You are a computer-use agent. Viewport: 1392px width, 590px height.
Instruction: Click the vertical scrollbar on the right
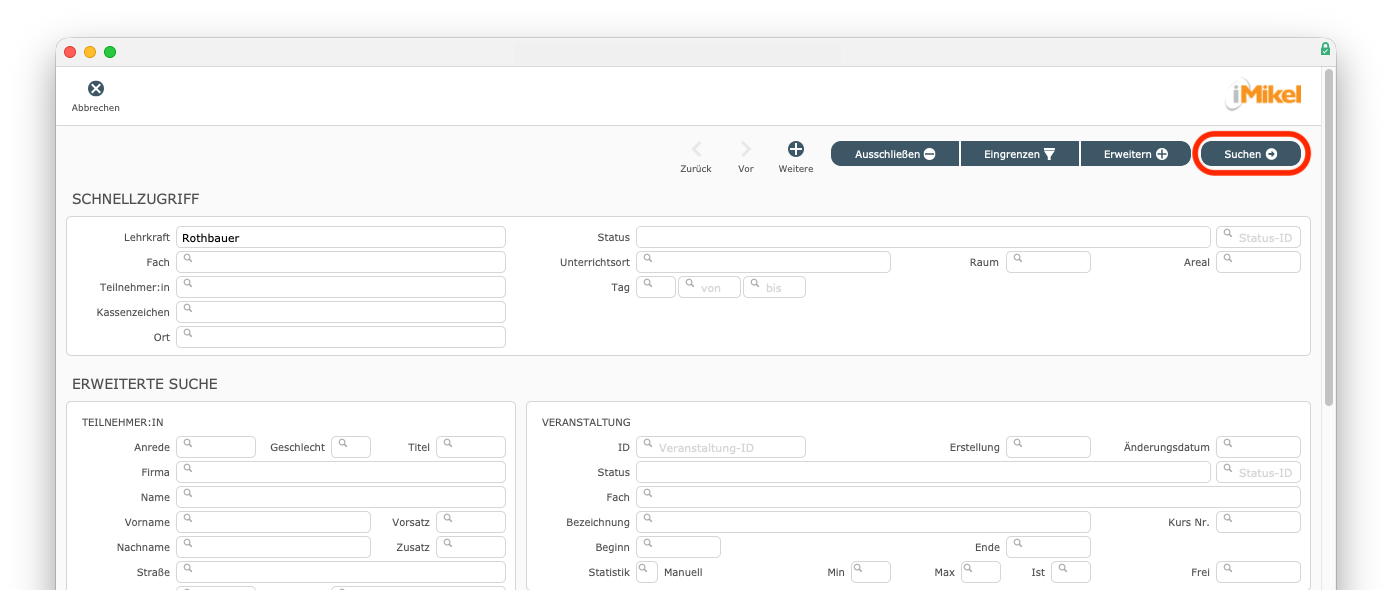pos(1329,240)
